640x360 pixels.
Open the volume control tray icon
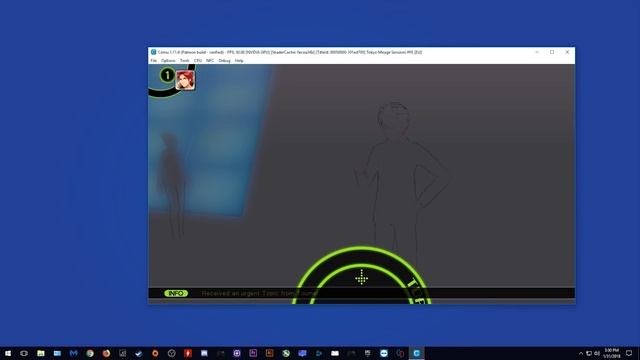(597, 353)
